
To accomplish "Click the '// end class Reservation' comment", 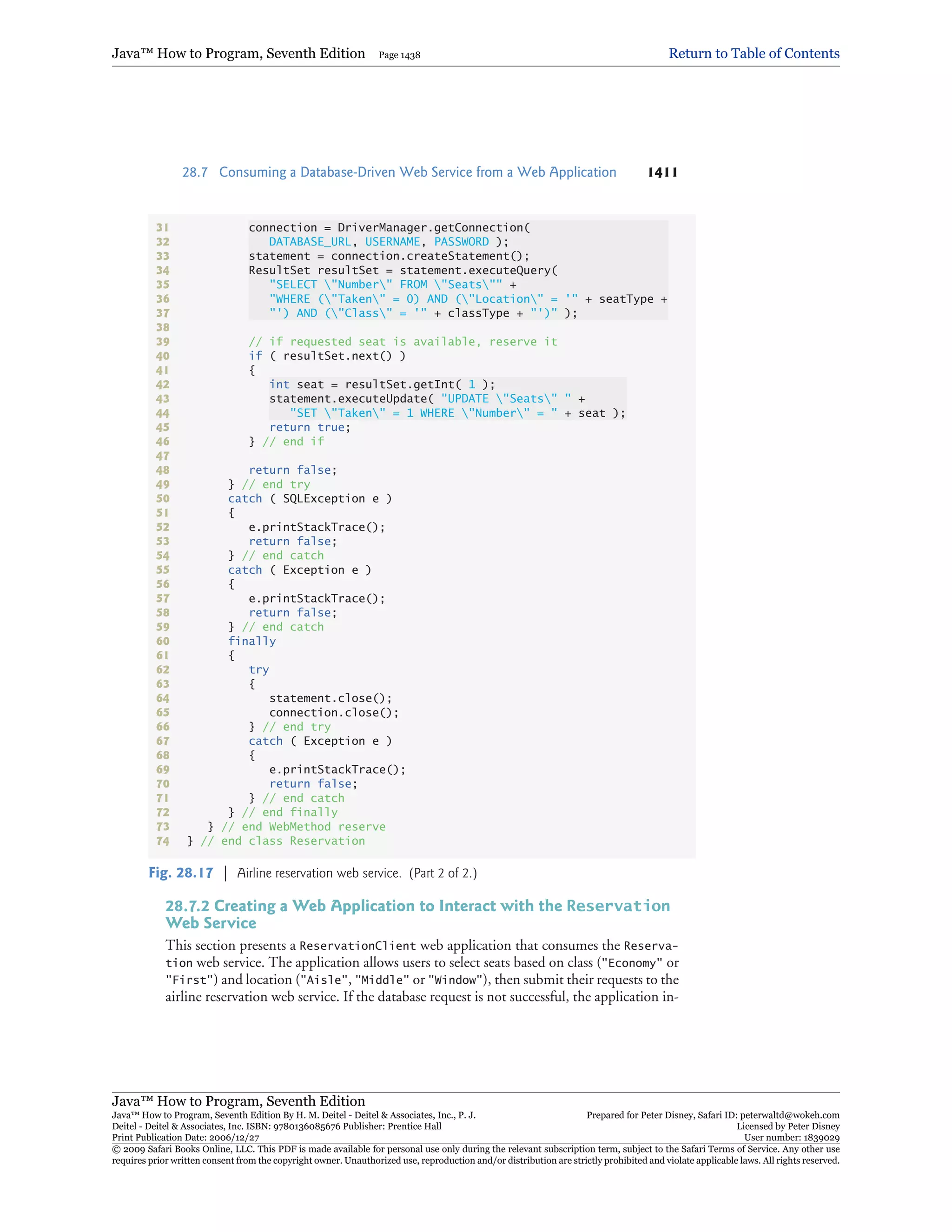I will click(x=283, y=841).
